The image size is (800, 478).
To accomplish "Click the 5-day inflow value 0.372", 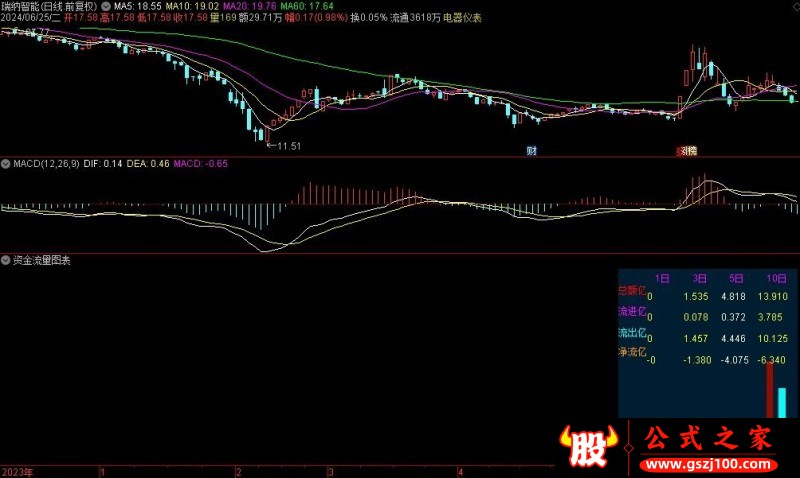I will coord(734,317).
